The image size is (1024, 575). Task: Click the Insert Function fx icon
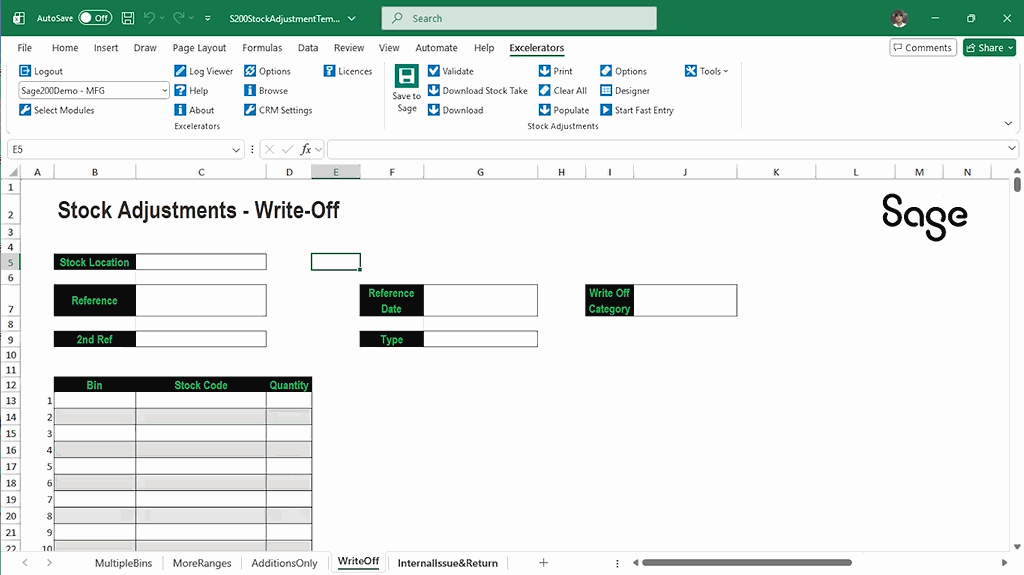click(x=306, y=150)
